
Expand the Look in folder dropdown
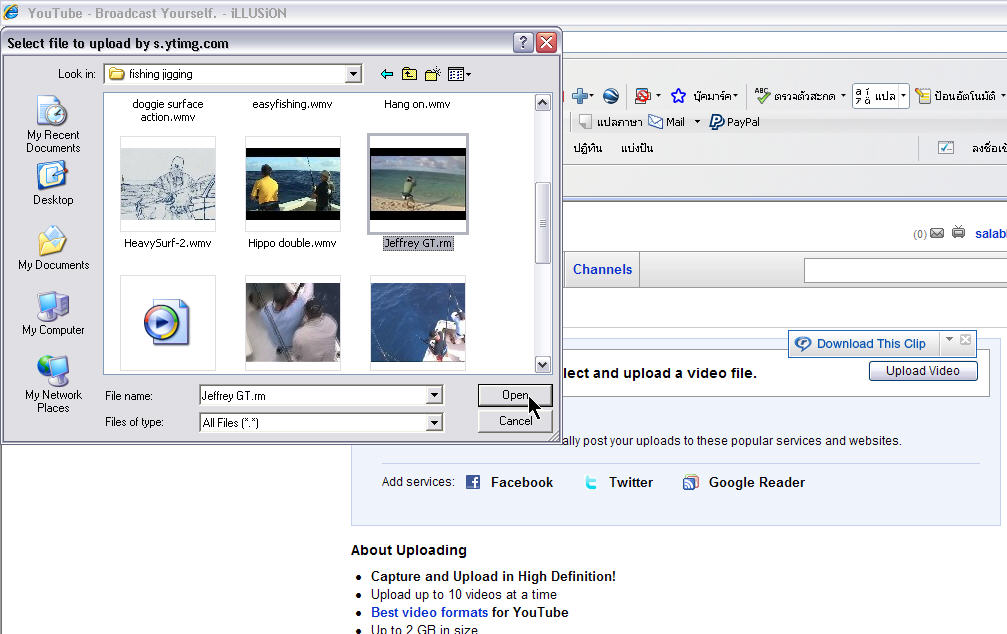[353, 75]
